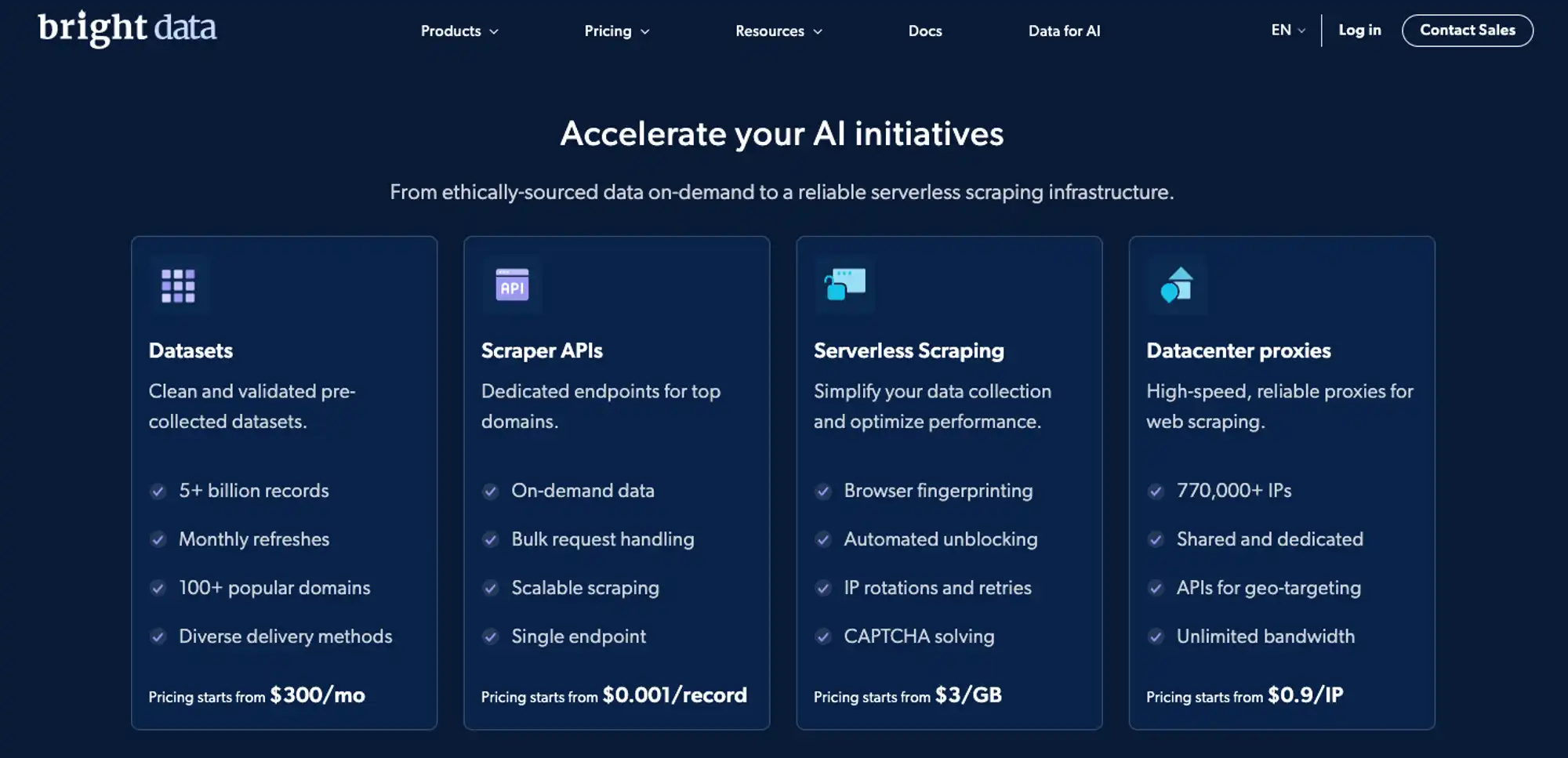Click the Serverless Scraping browser icon
Image resolution: width=1568 pixels, height=758 pixels.
click(x=844, y=285)
